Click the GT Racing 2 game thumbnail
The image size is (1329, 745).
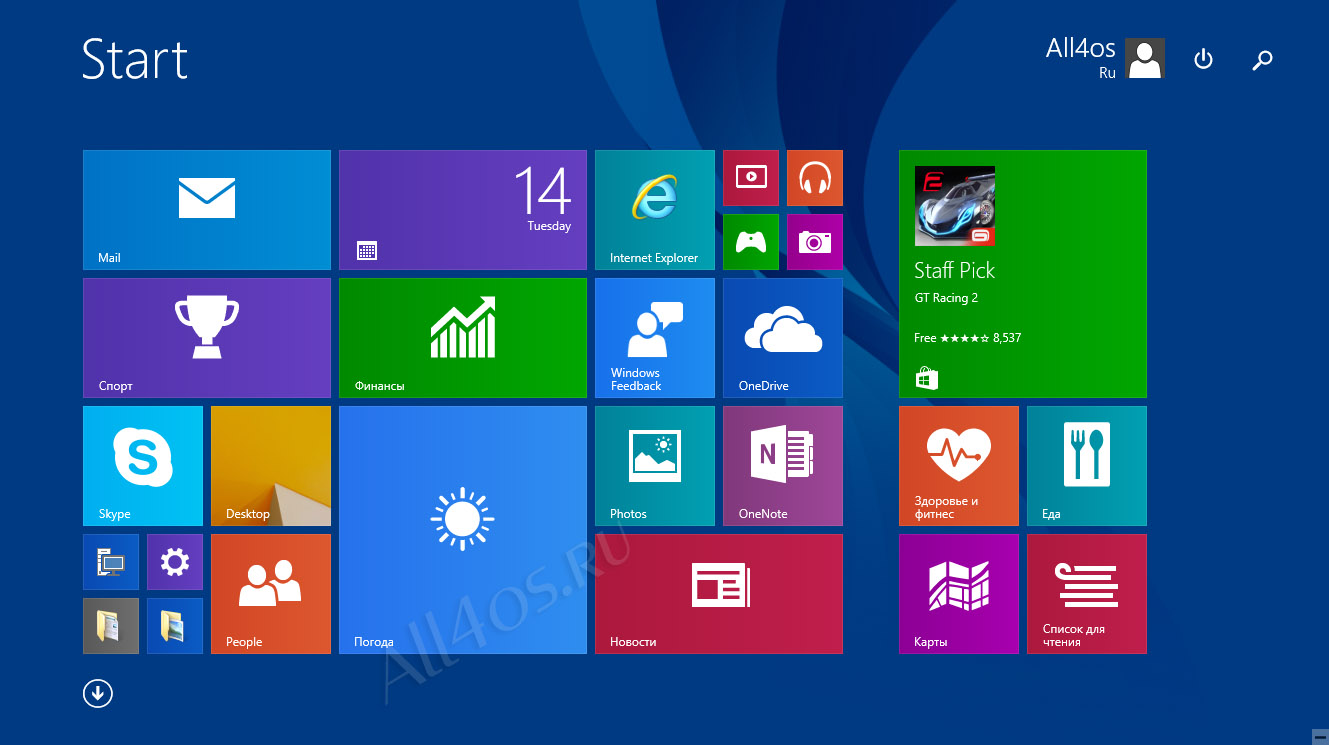[x=955, y=206]
